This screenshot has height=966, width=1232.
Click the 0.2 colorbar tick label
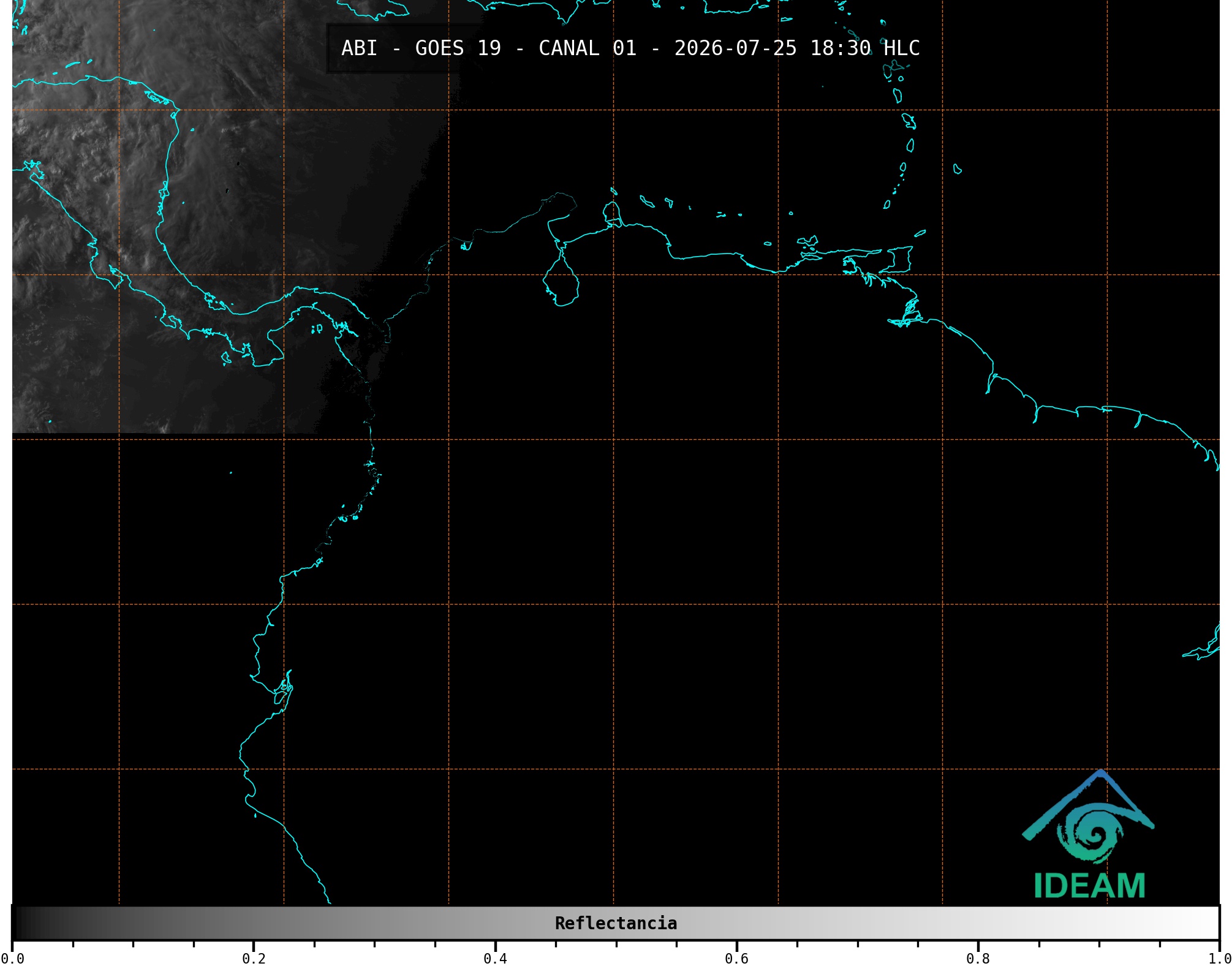(254, 959)
